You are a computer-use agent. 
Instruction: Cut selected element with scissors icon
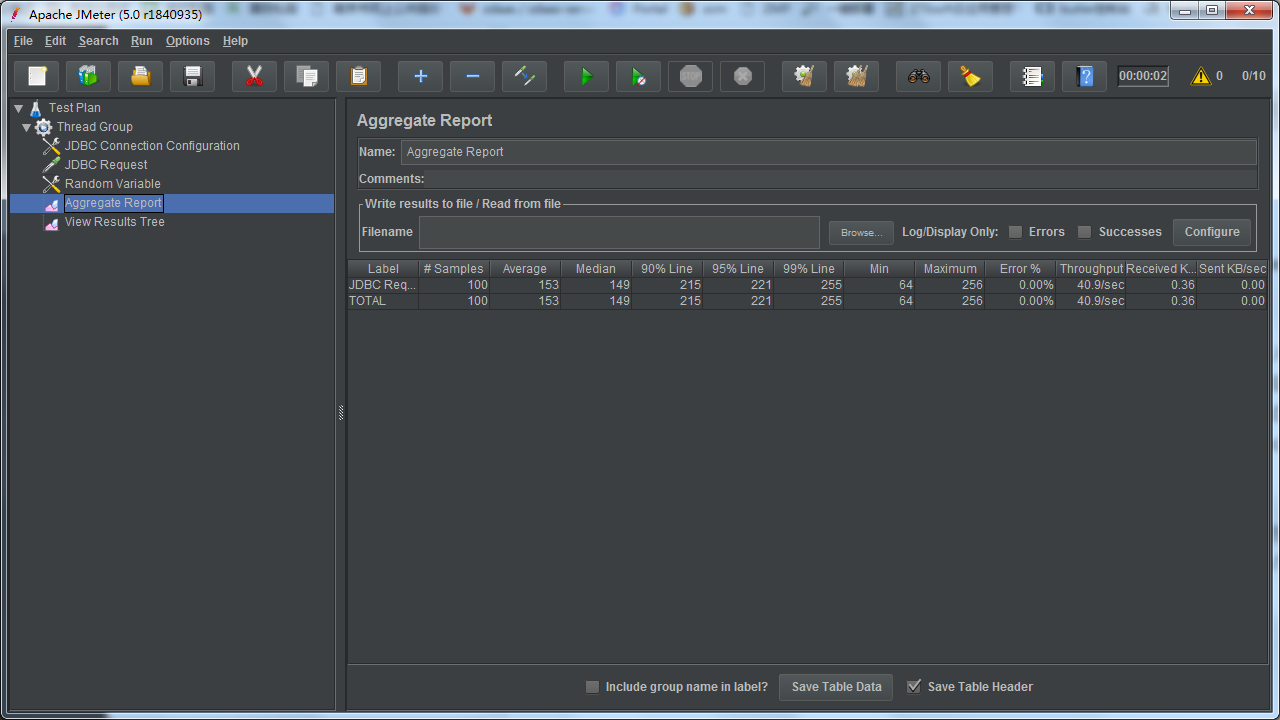coord(255,76)
